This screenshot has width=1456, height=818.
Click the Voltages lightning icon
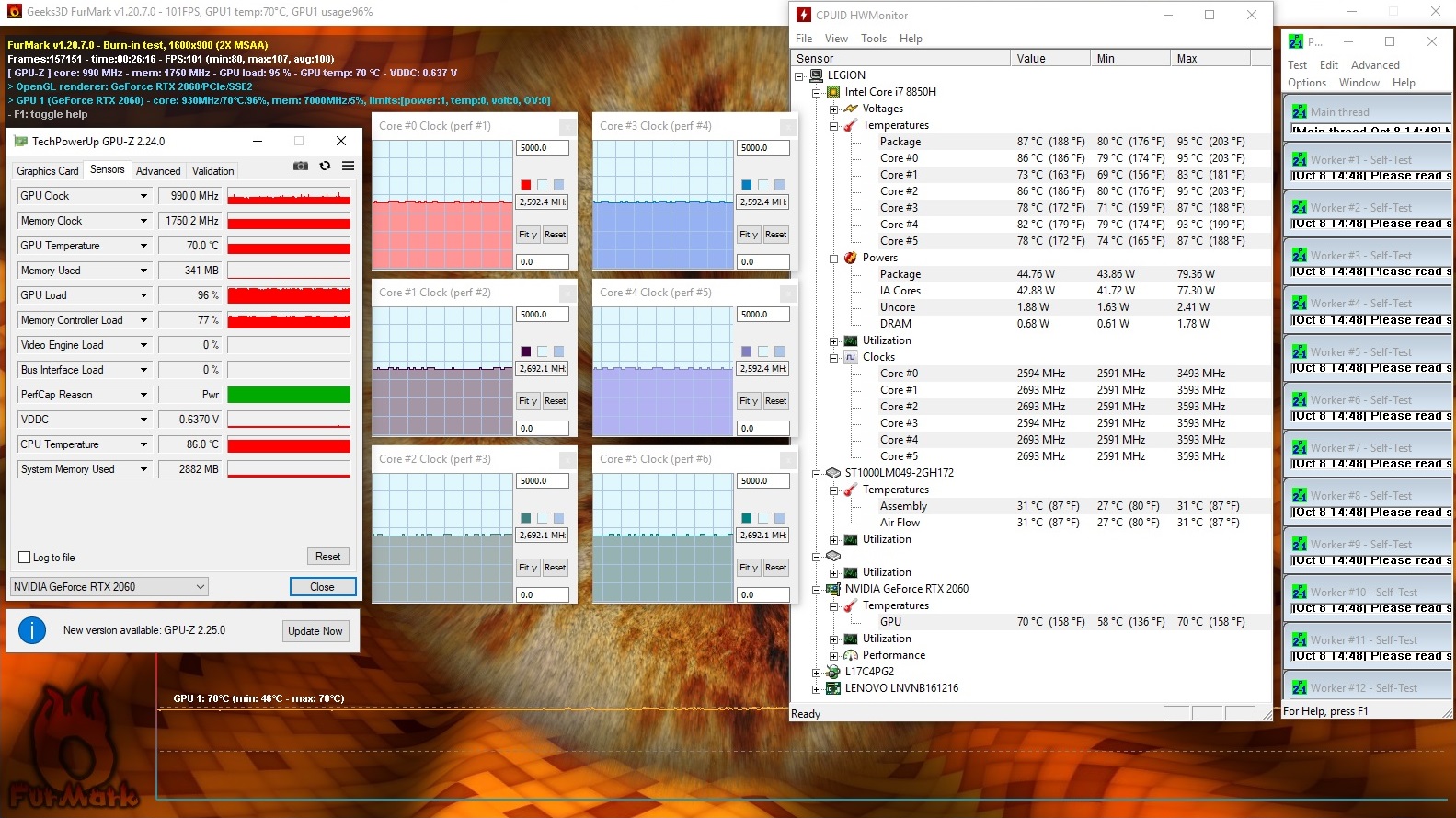coord(851,109)
